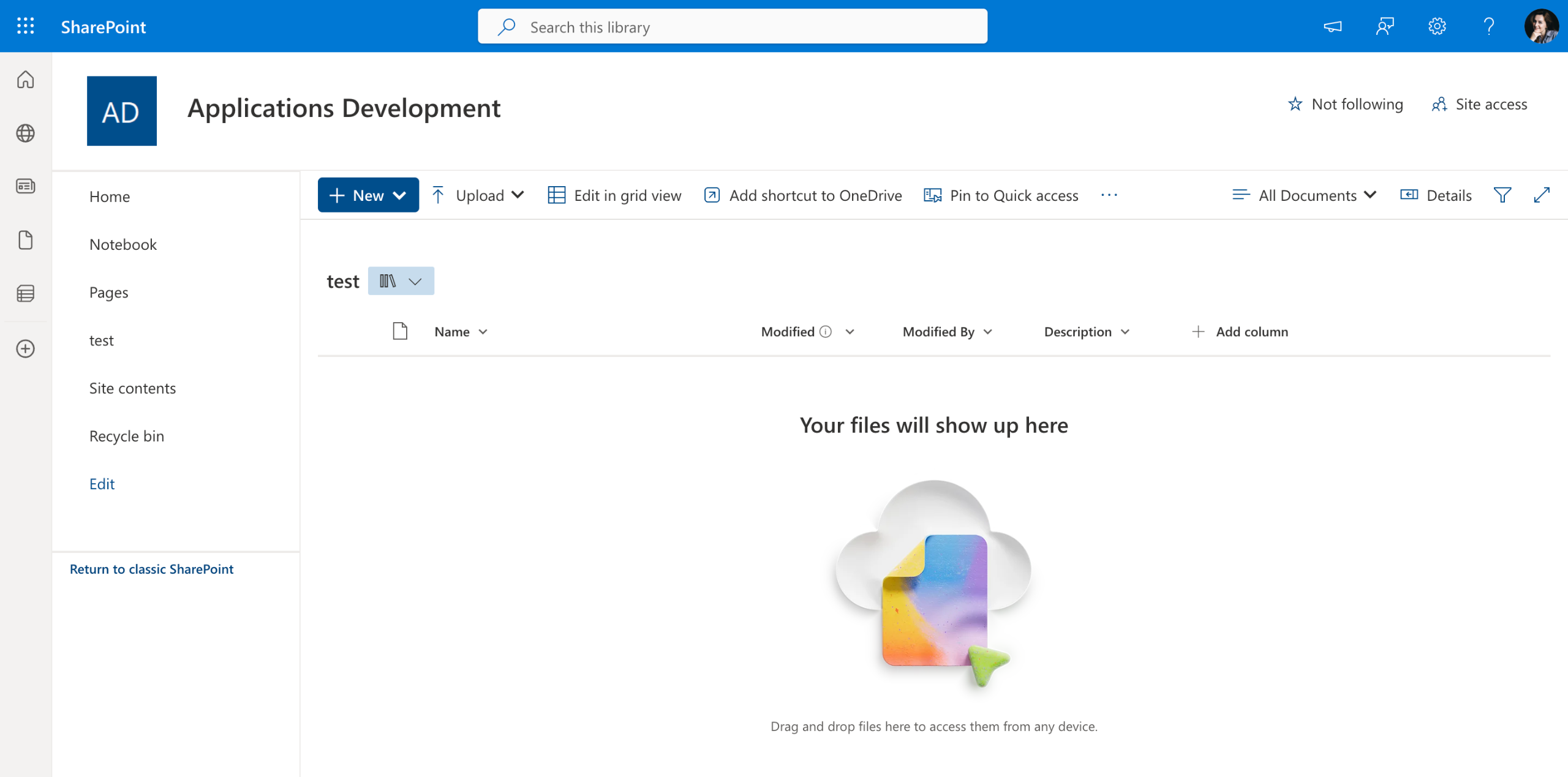Go to Recycle bin navigation item
Image resolution: width=1568 pixels, height=777 pixels.
pos(127,436)
